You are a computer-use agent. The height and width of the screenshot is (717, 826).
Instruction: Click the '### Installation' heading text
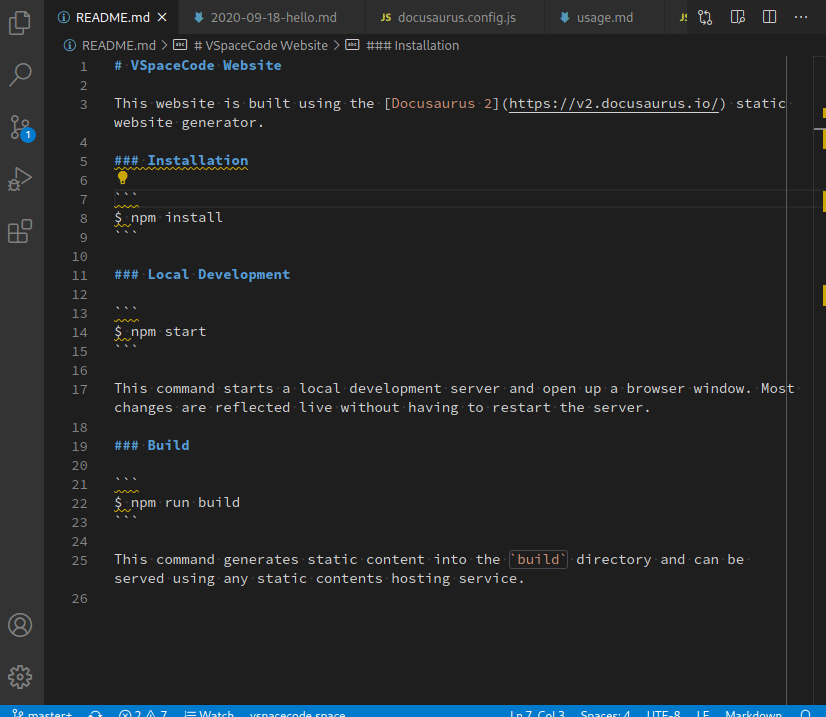tap(181, 161)
